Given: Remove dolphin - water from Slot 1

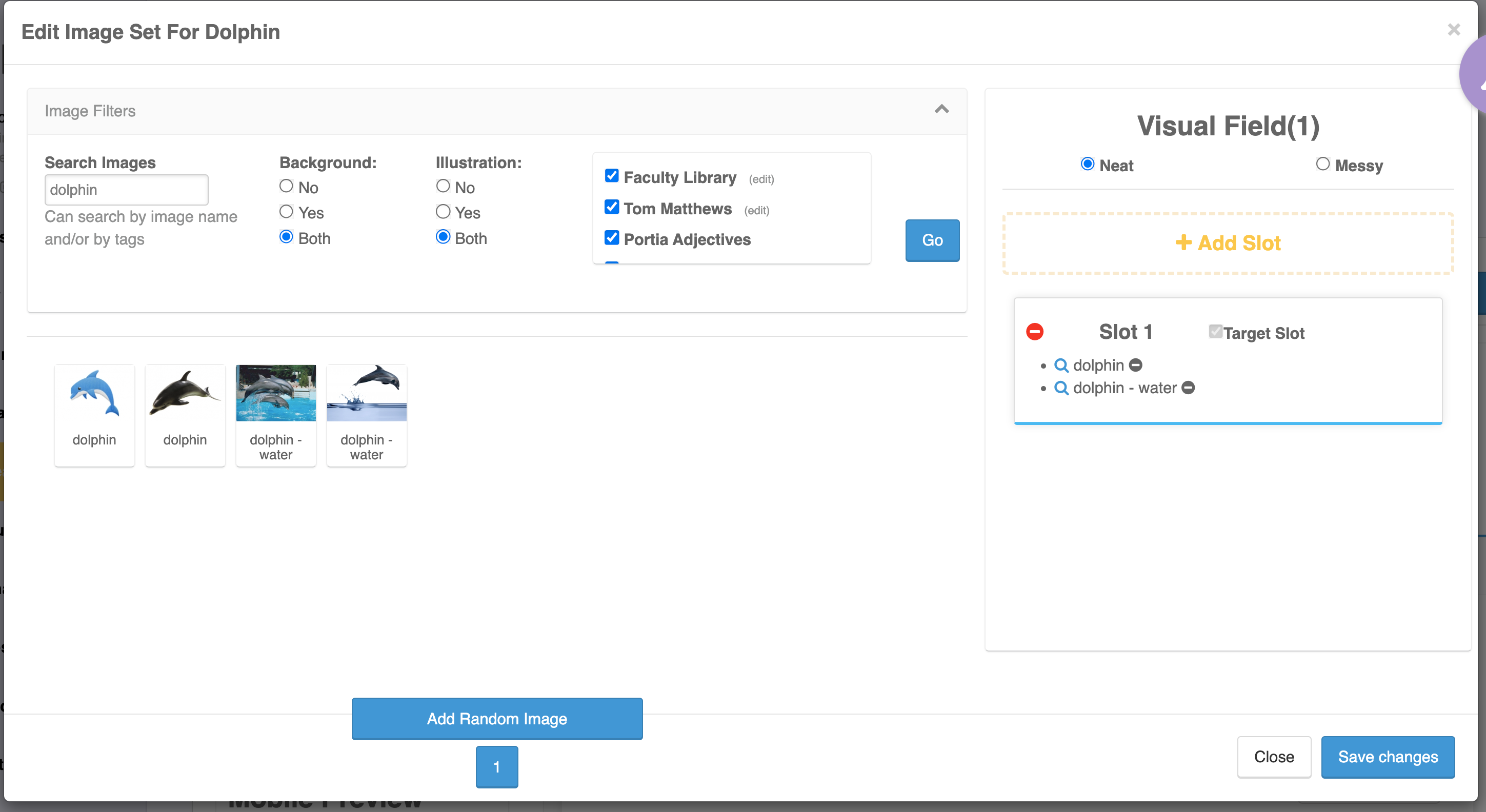Looking at the screenshot, I should 1188,388.
